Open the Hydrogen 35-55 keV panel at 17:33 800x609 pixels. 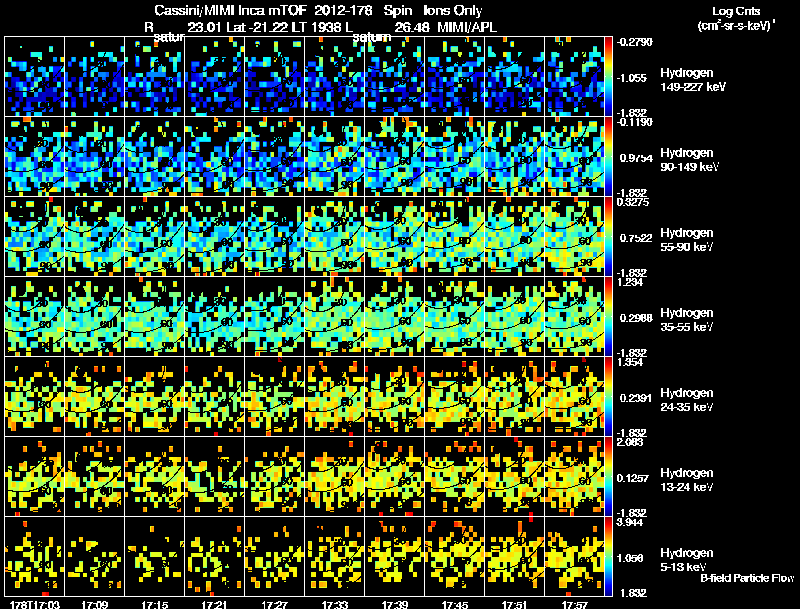pos(335,316)
